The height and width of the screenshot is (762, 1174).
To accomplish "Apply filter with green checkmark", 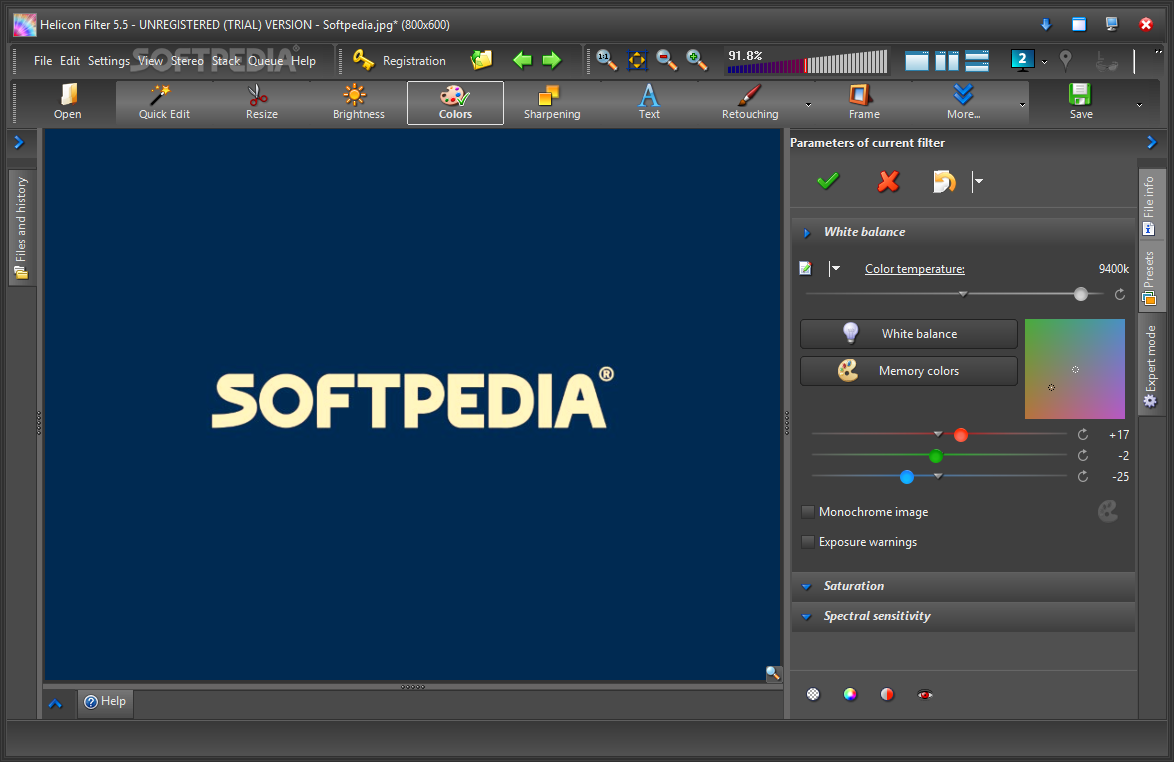I will coord(828,181).
